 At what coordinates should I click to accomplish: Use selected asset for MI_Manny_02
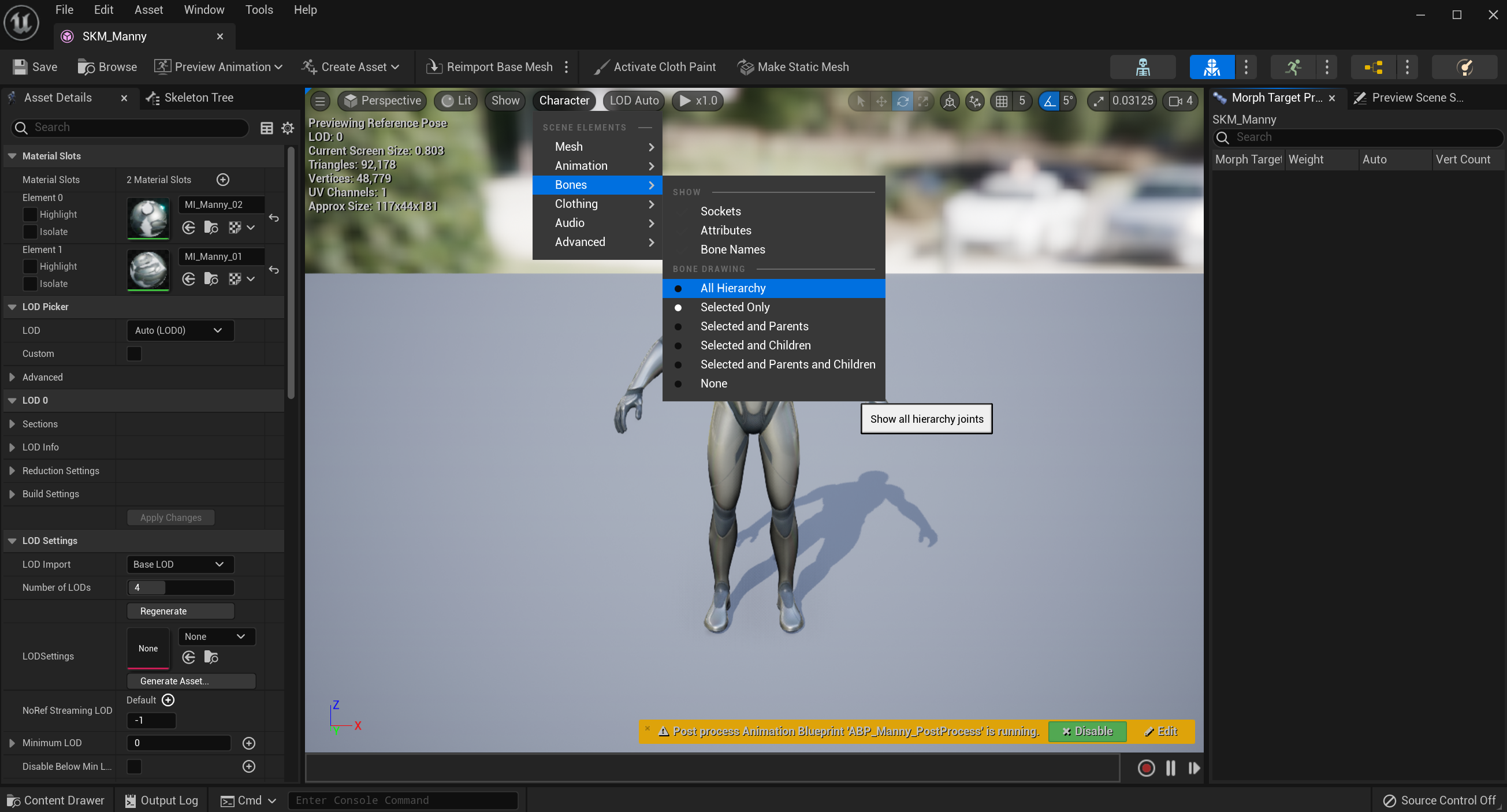click(188, 228)
